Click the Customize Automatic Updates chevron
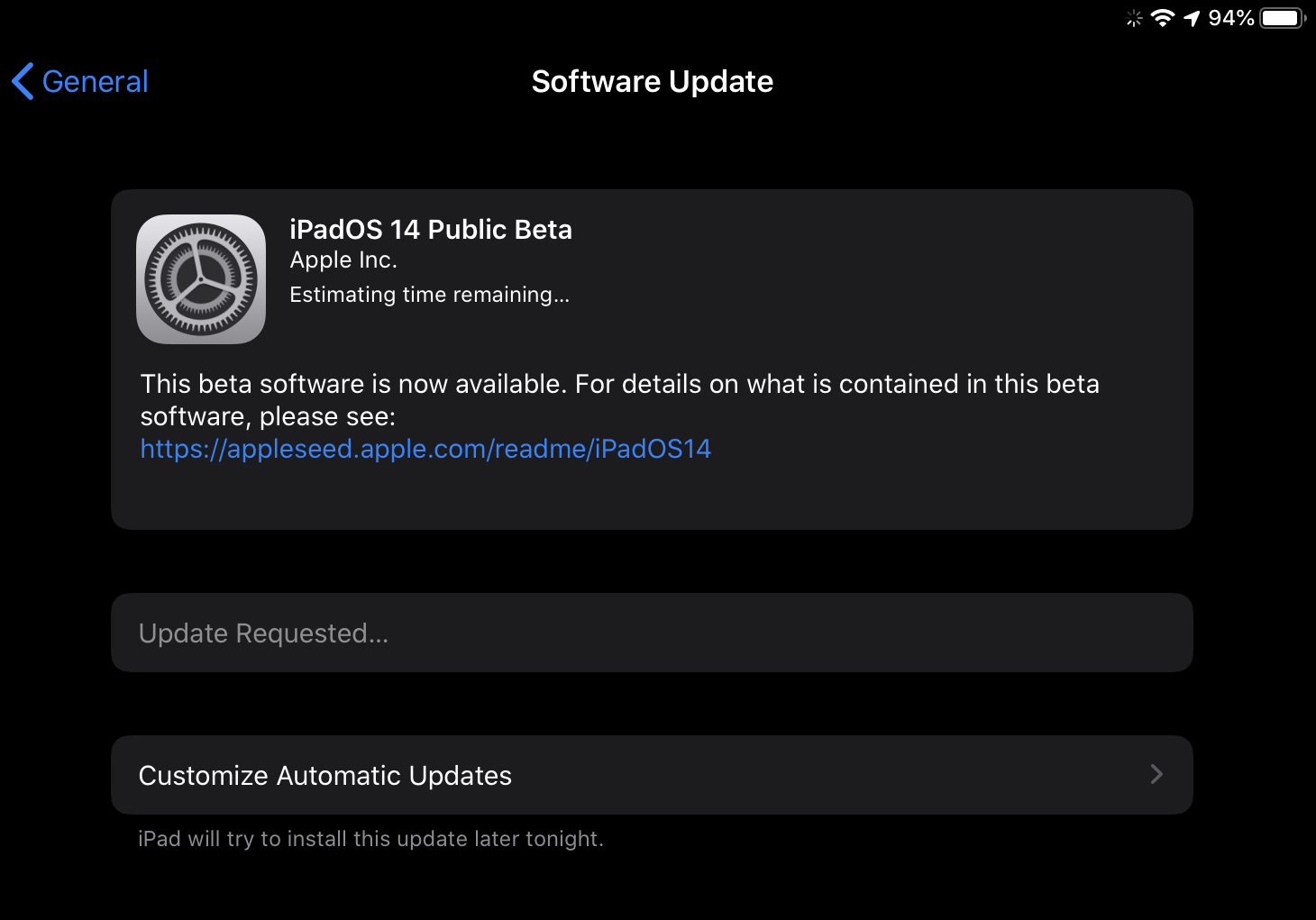This screenshot has width=1316, height=920. 1156,775
